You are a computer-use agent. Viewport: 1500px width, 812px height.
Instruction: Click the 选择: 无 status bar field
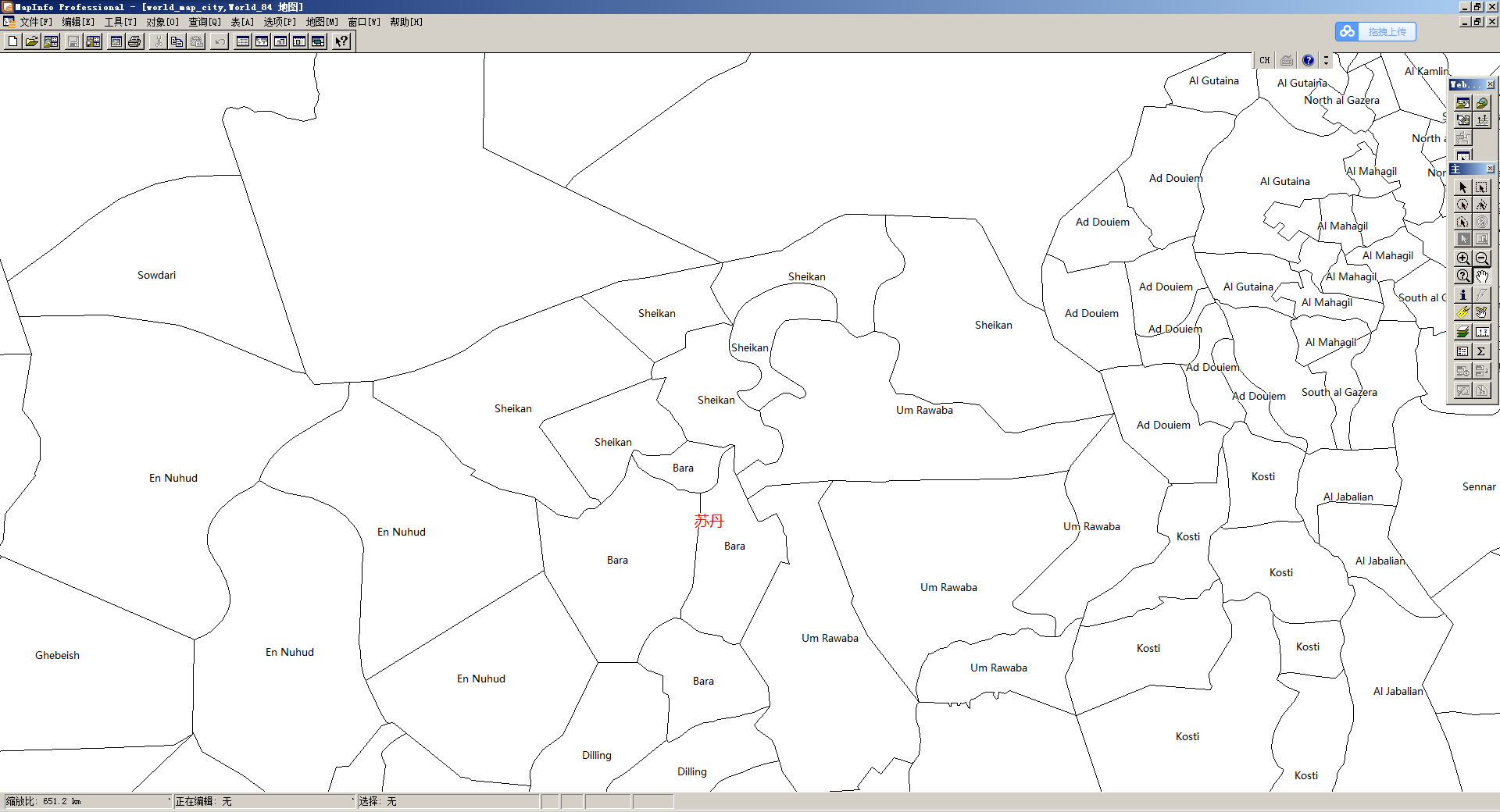point(448,801)
